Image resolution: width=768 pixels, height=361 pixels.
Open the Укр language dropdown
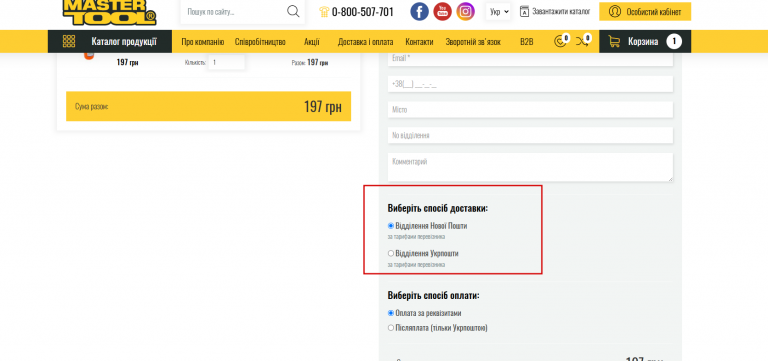click(x=499, y=12)
